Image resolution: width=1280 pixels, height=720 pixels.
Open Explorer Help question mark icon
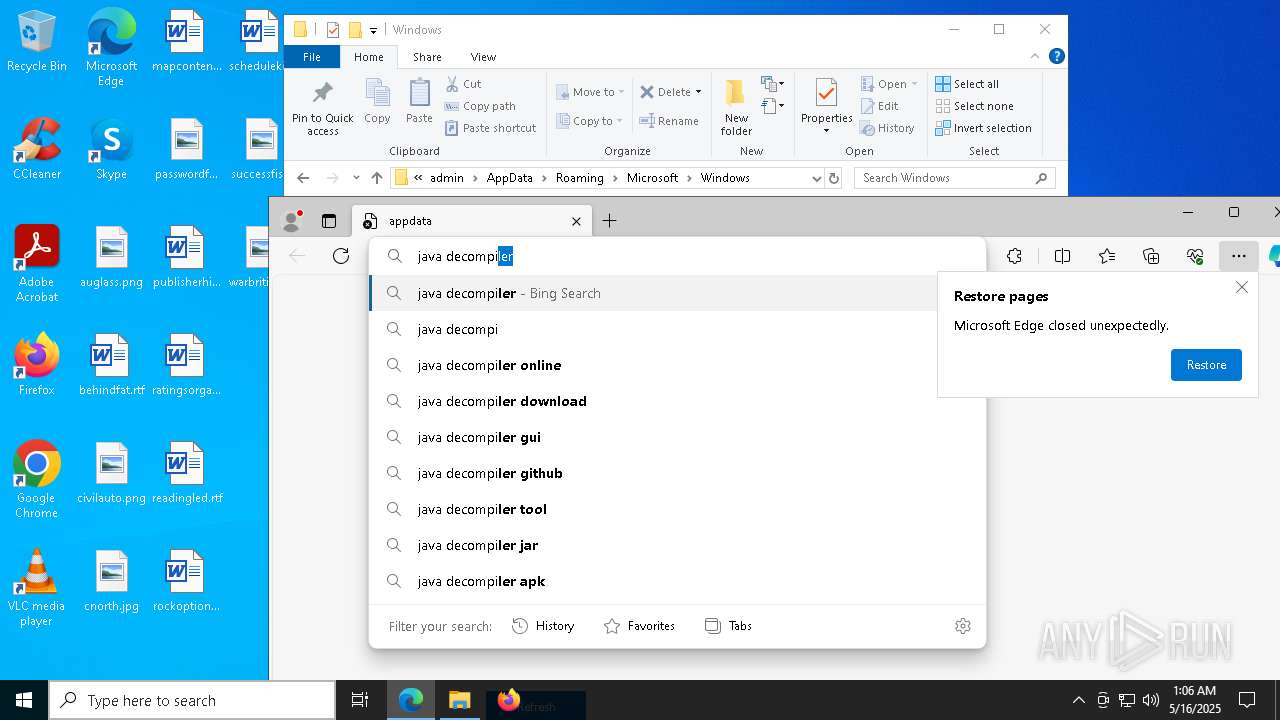pos(1057,56)
